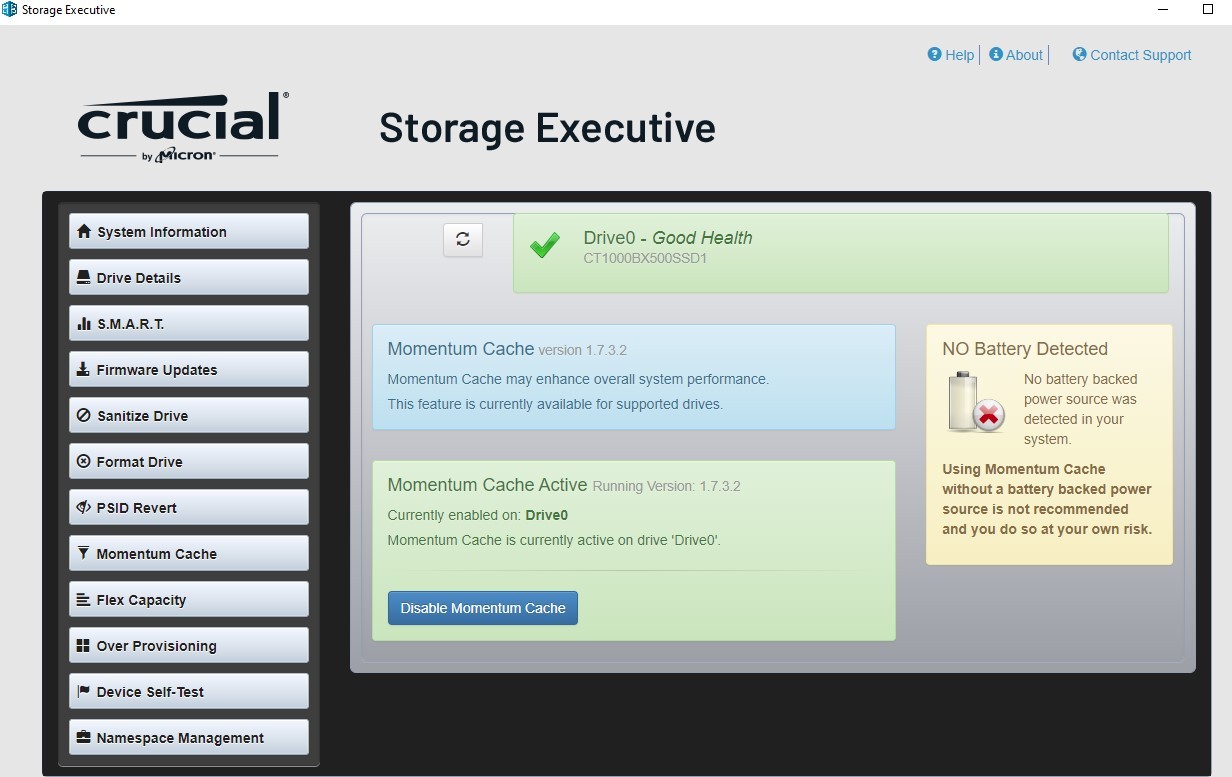Launch Device Self-Test page
Screen dimensions: 1232x777
(x=189, y=691)
